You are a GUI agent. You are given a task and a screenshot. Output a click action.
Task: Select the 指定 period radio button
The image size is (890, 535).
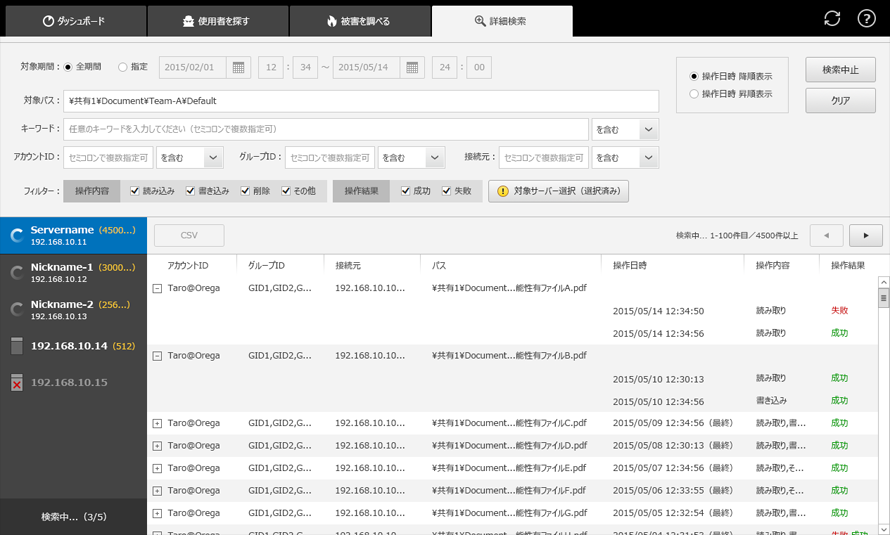click(x=123, y=68)
